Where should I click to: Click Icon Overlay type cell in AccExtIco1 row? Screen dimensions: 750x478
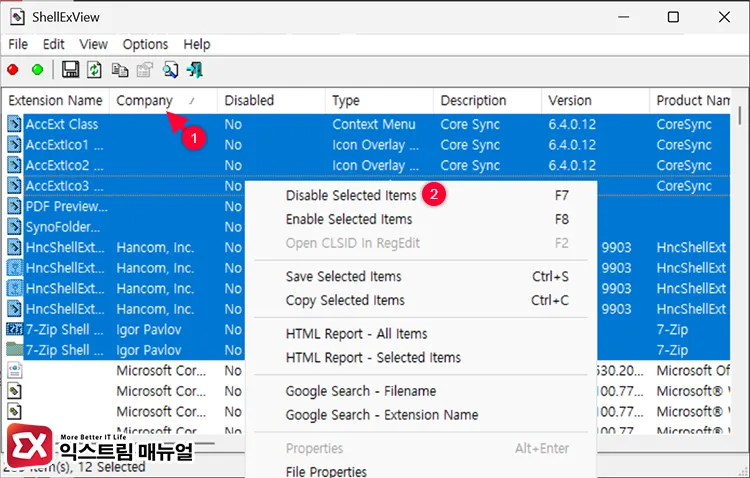pyautogui.click(x=375, y=145)
